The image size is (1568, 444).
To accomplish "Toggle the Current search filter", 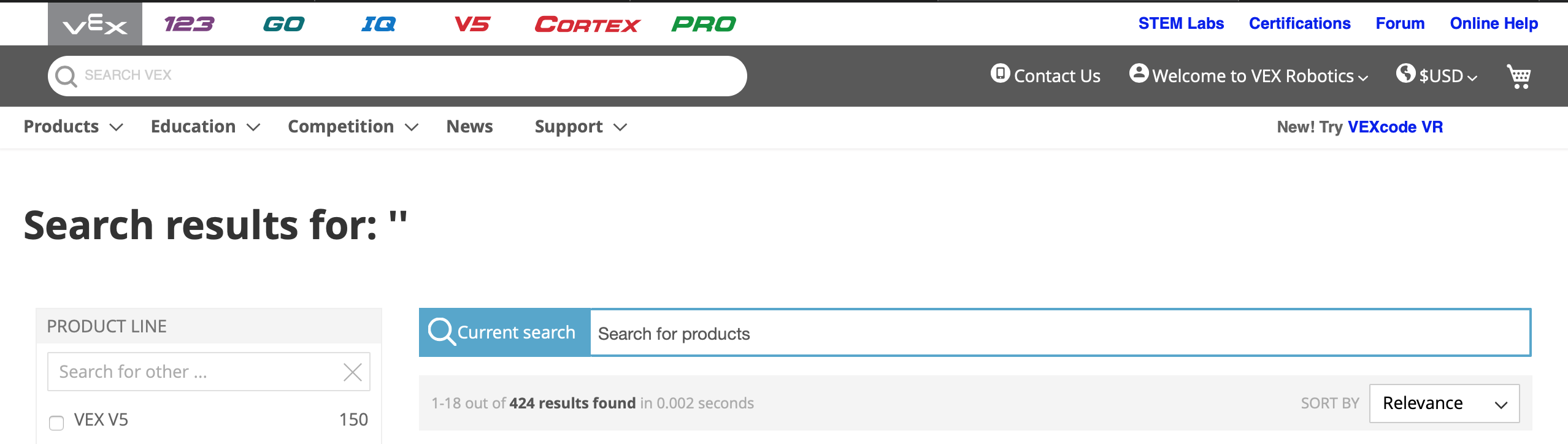I will point(503,332).
